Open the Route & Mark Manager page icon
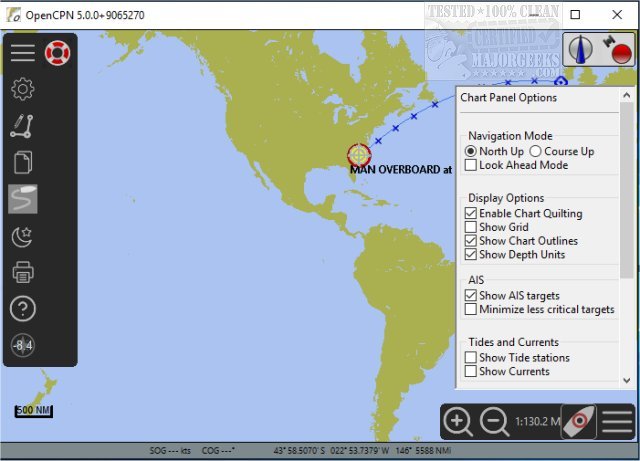The image size is (640, 461). (23, 162)
